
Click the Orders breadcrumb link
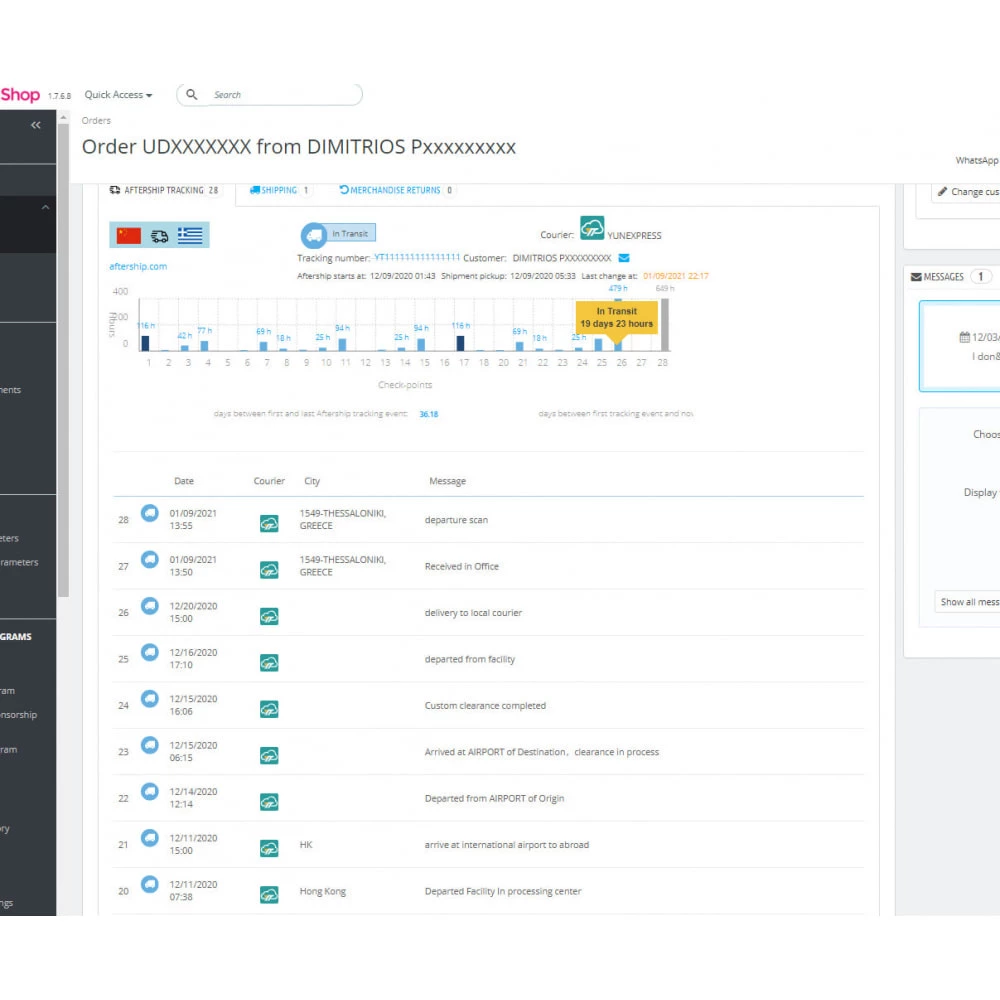pyautogui.click(x=96, y=121)
